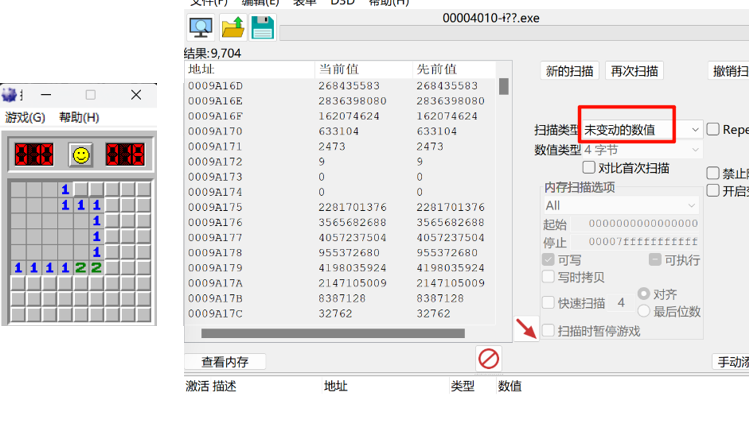Minimize the Minesweeper window

pyautogui.click(x=46, y=95)
